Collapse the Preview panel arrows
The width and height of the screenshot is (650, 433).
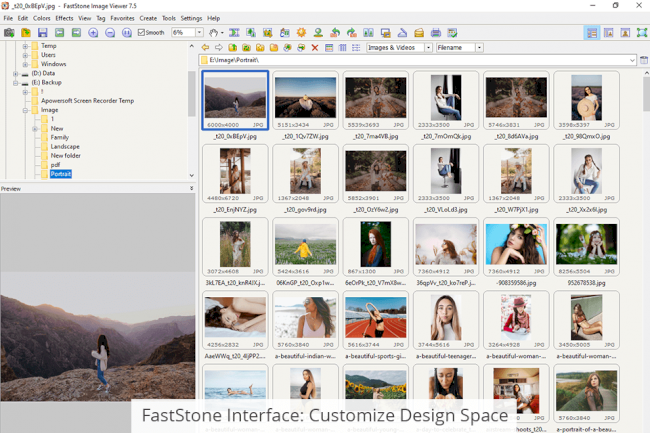pos(192,188)
